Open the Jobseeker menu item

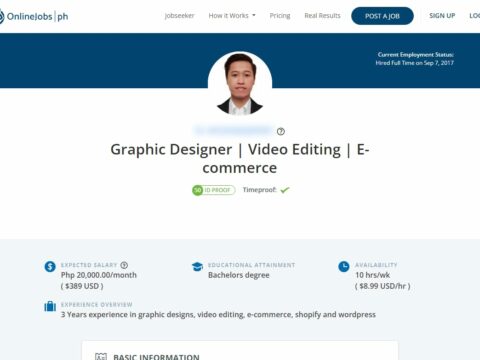point(179,16)
